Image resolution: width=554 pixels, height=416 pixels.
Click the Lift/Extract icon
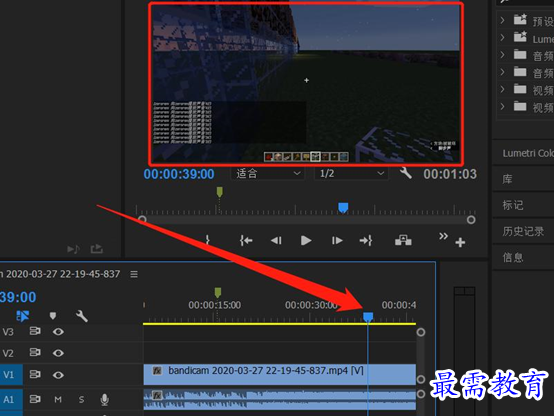click(x=403, y=240)
